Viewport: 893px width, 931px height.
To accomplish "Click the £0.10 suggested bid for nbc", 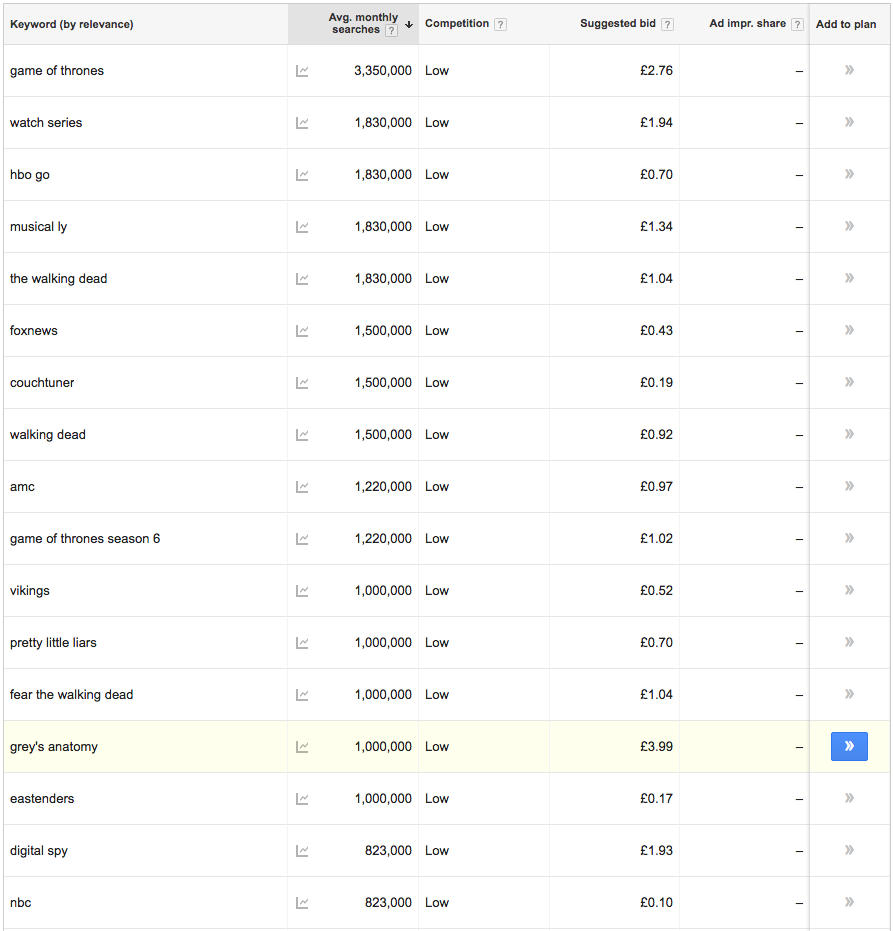I will [x=656, y=903].
